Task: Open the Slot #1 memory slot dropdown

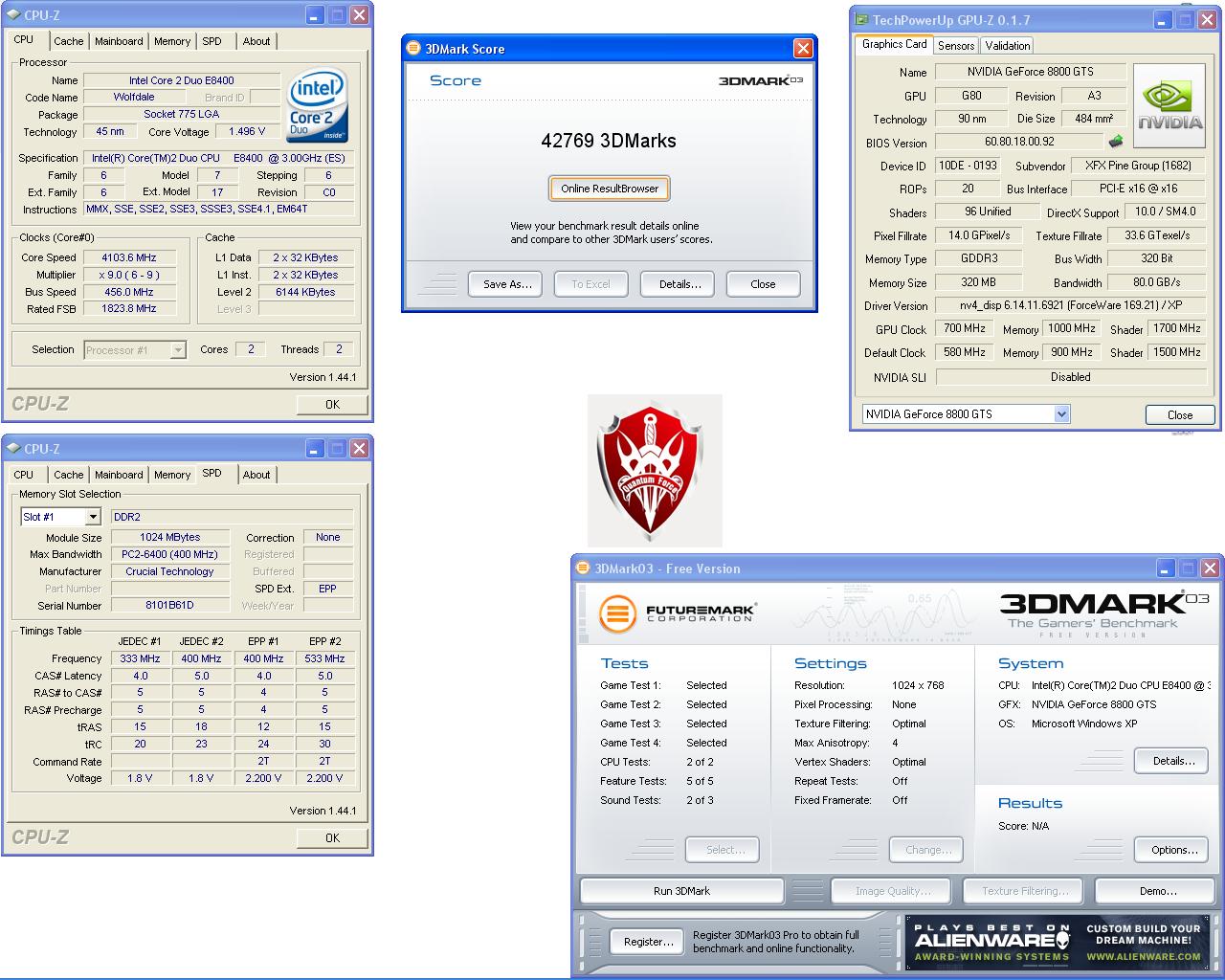Action: [93, 517]
